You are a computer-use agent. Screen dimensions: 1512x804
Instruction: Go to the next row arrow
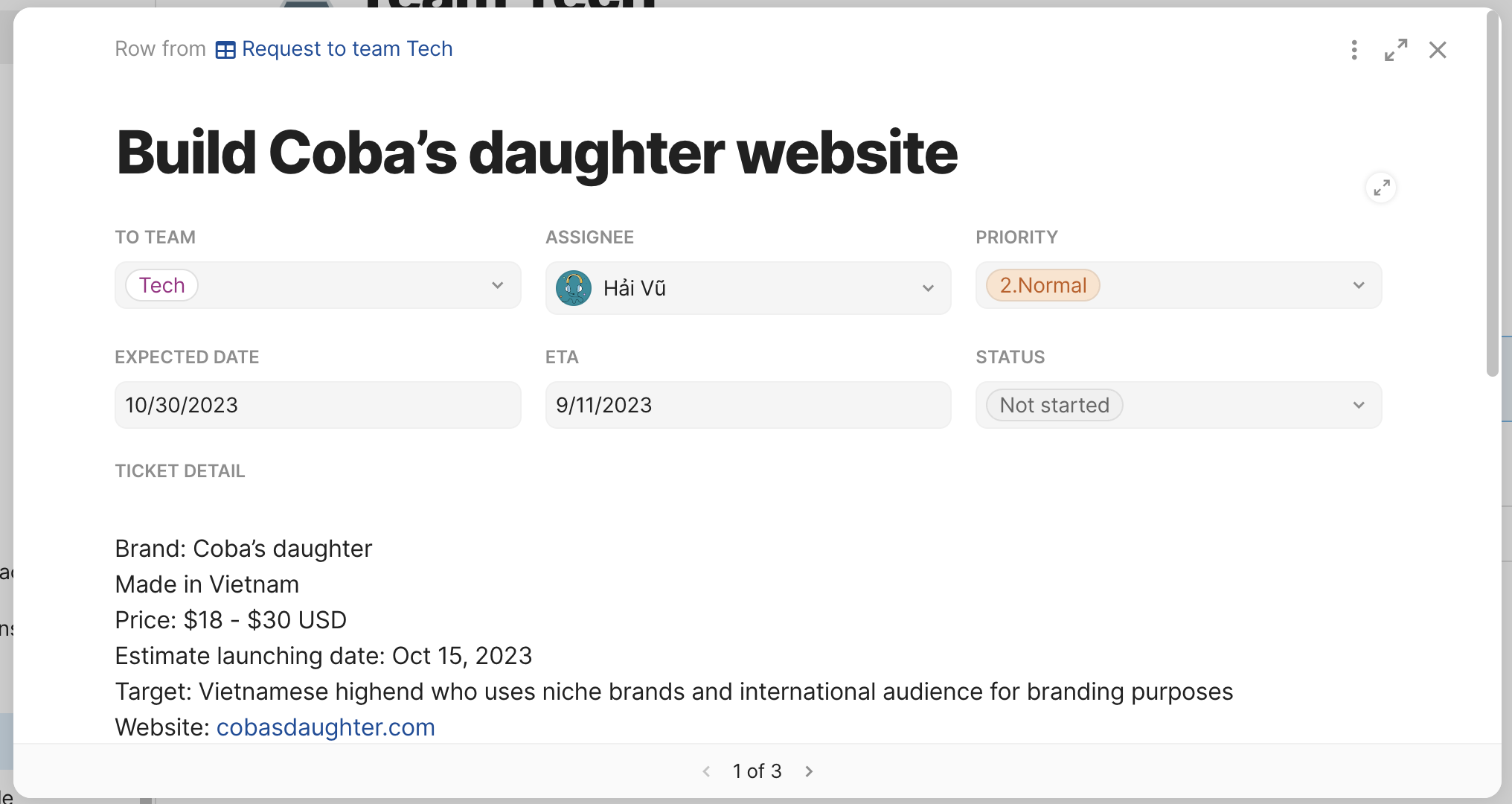point(809,771)
